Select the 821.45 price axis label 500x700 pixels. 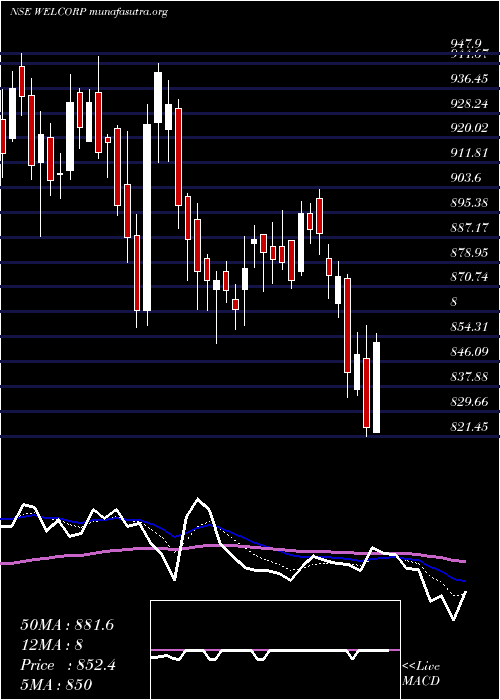(x=469, y=427)
